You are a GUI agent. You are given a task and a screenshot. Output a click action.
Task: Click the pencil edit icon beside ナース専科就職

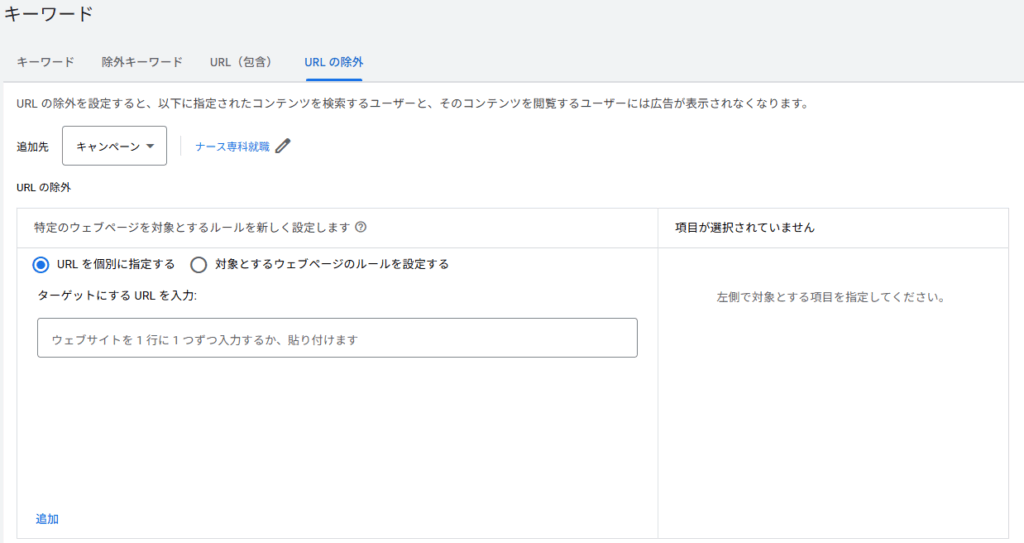click(283, 146)
